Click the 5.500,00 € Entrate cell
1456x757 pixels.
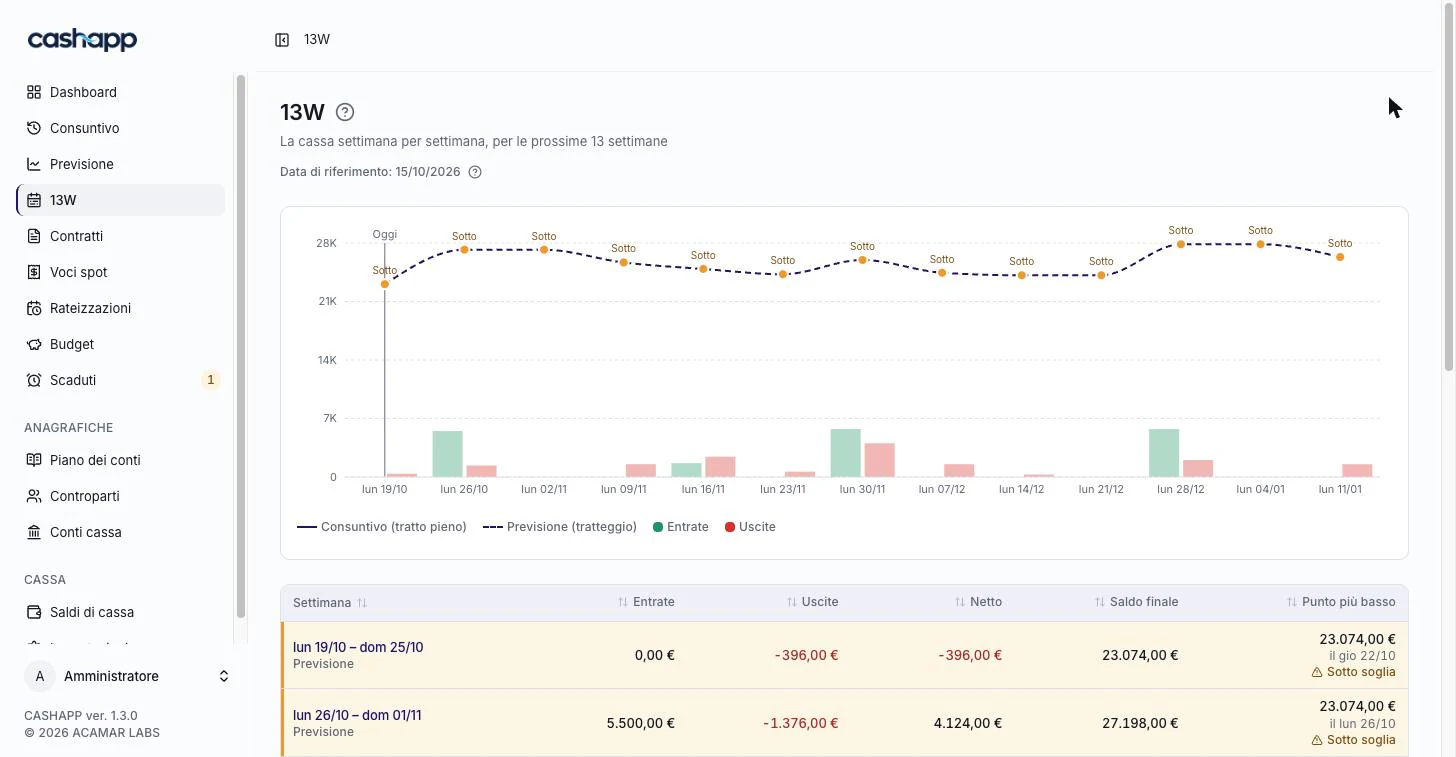641,723
